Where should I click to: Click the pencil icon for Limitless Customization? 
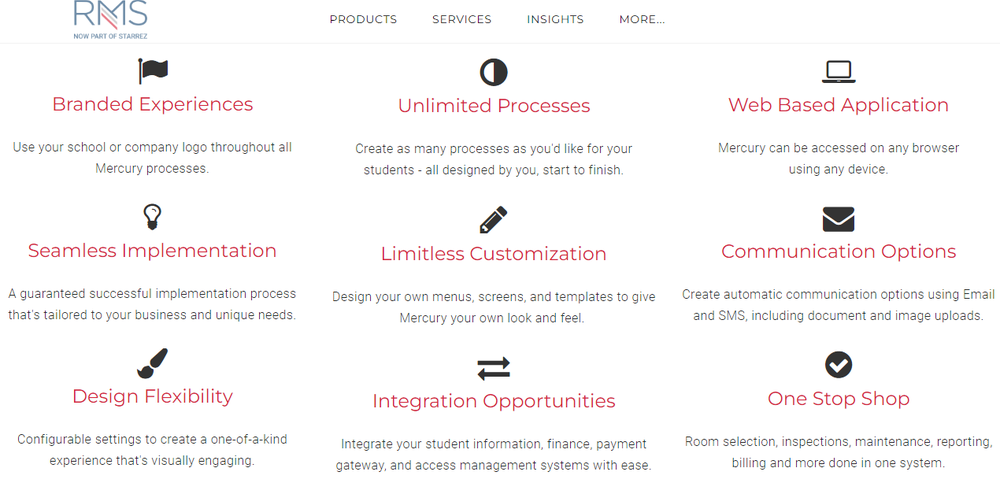pyautogui.click(x=494, y=220)
